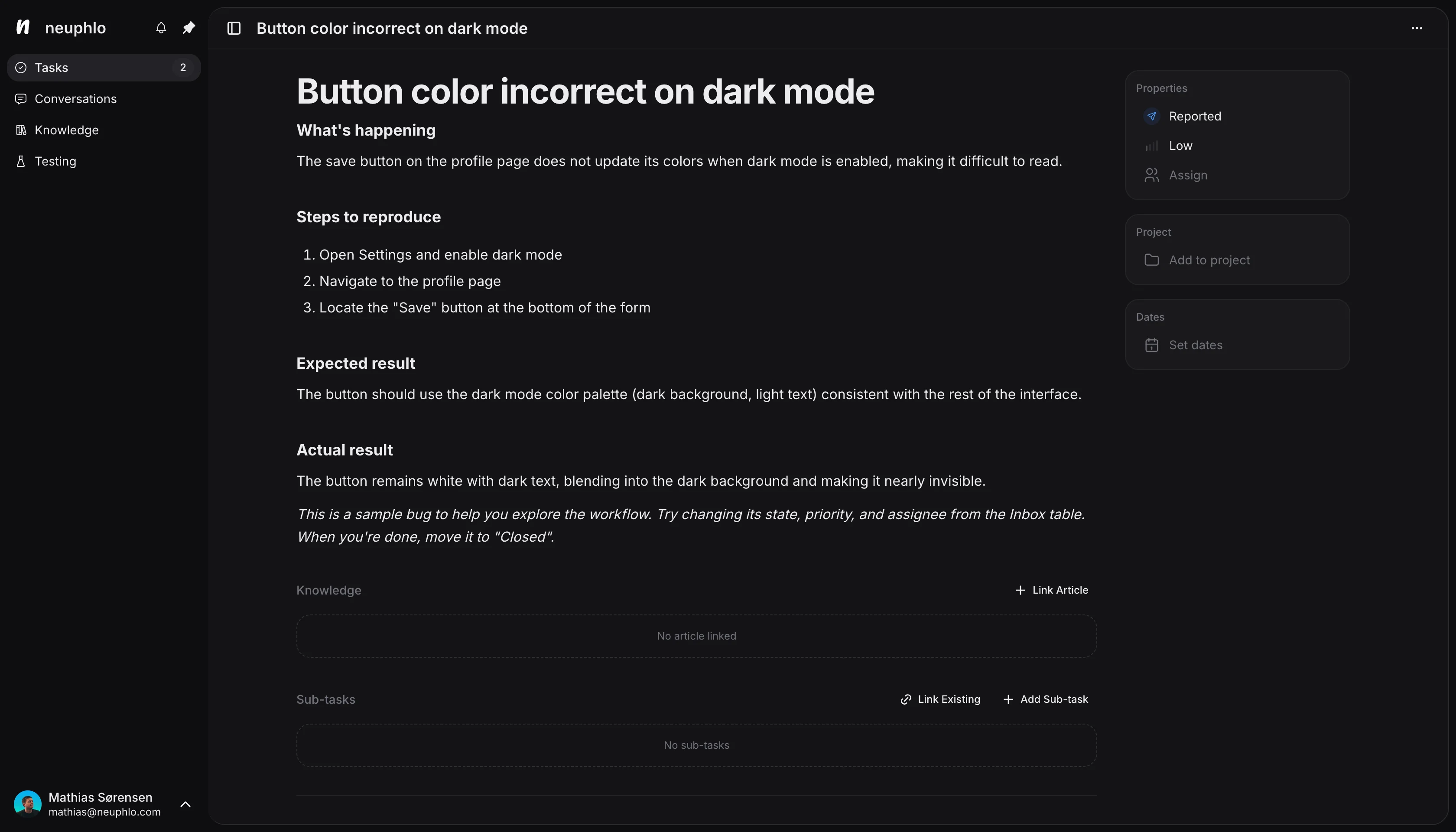Click the large task title heading

click(x=585, y=91)
